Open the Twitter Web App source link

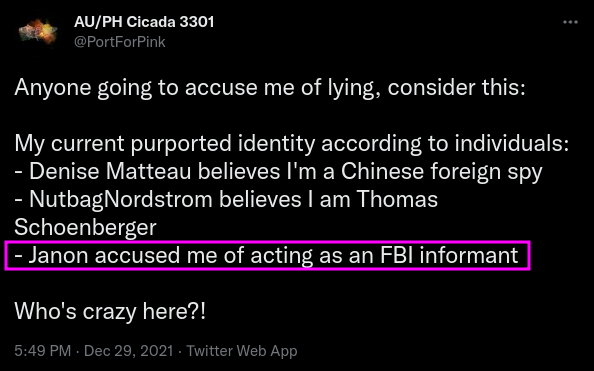242,351
